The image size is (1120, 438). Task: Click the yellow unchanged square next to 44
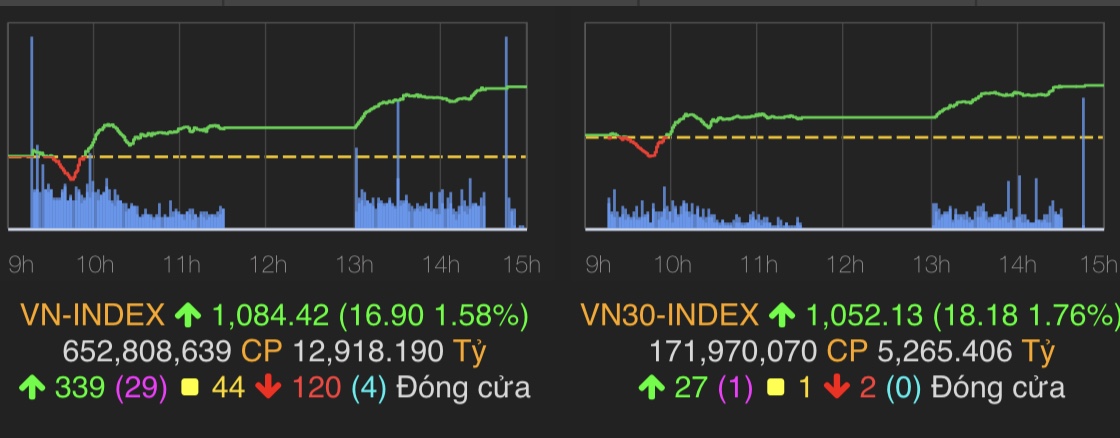click(x=190, y=389)
